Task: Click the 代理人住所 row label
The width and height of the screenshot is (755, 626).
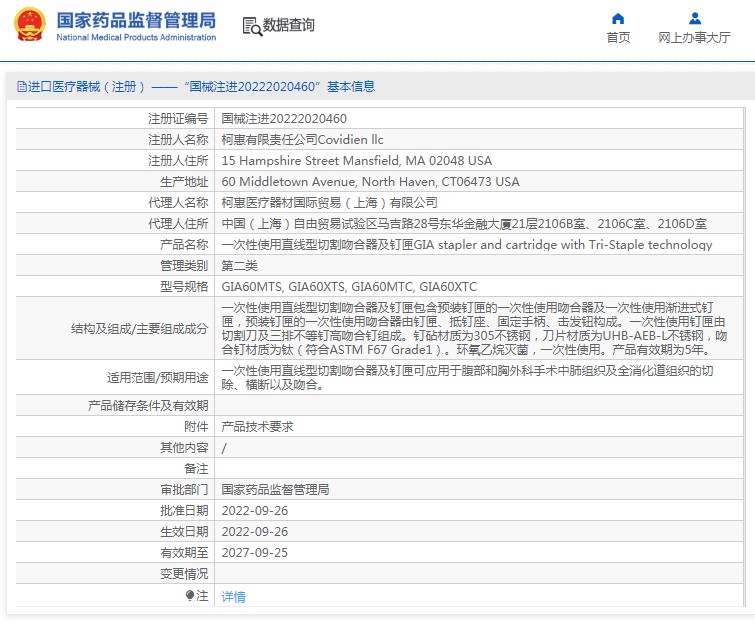Action: point(178,224)
